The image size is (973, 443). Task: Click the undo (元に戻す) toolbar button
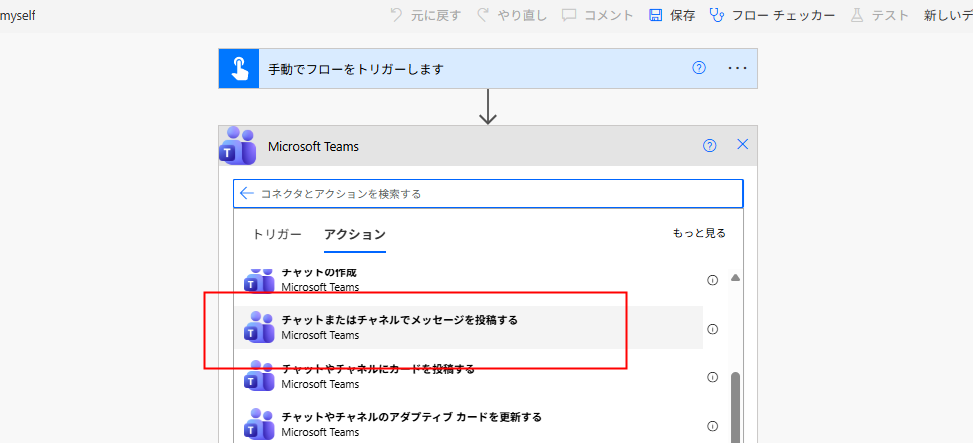425,16
